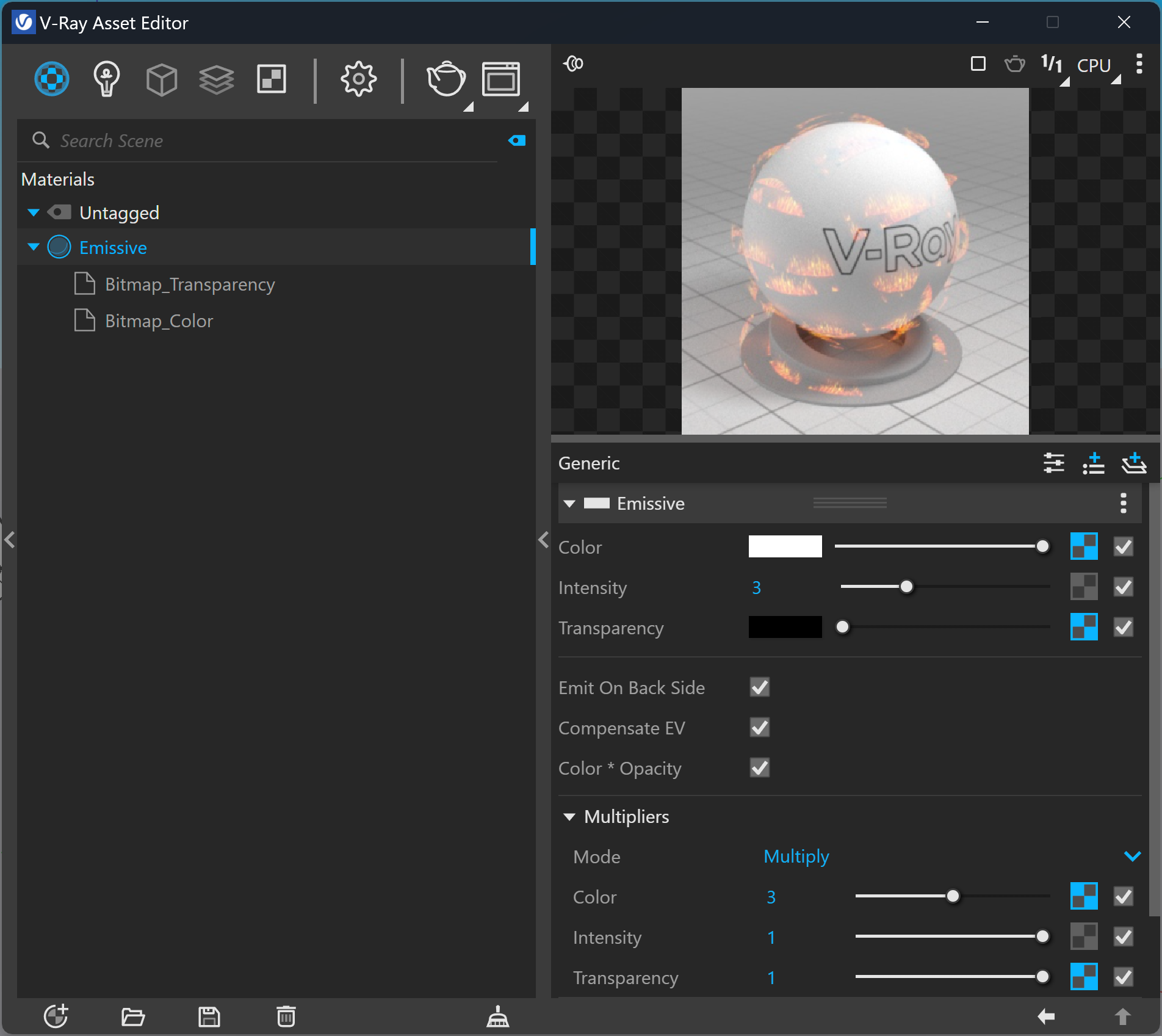Click the preview square stop icon
This screenshot has width=1162, height=1036.
tap(978, 63)
